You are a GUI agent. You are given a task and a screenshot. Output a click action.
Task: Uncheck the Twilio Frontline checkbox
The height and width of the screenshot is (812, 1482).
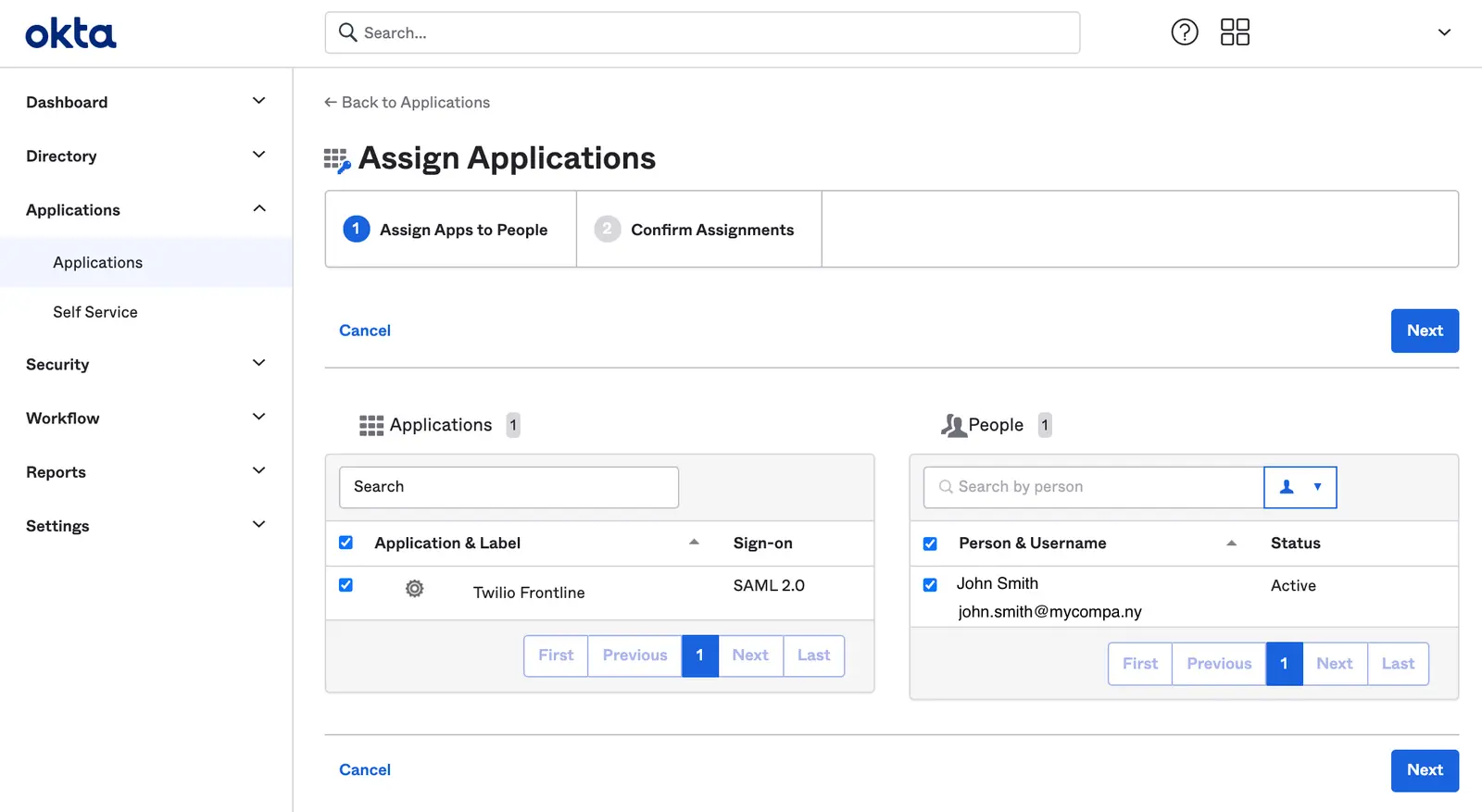click(x=345, y=585)
